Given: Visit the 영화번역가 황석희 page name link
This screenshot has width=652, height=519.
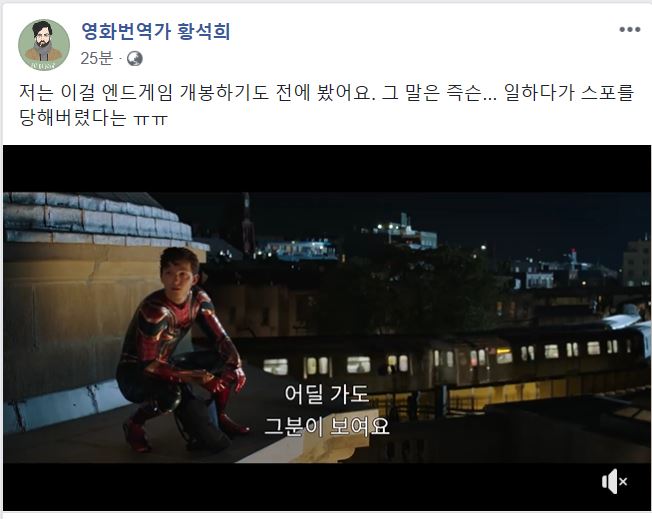Looking at the screenshot, I should point(156,31).
